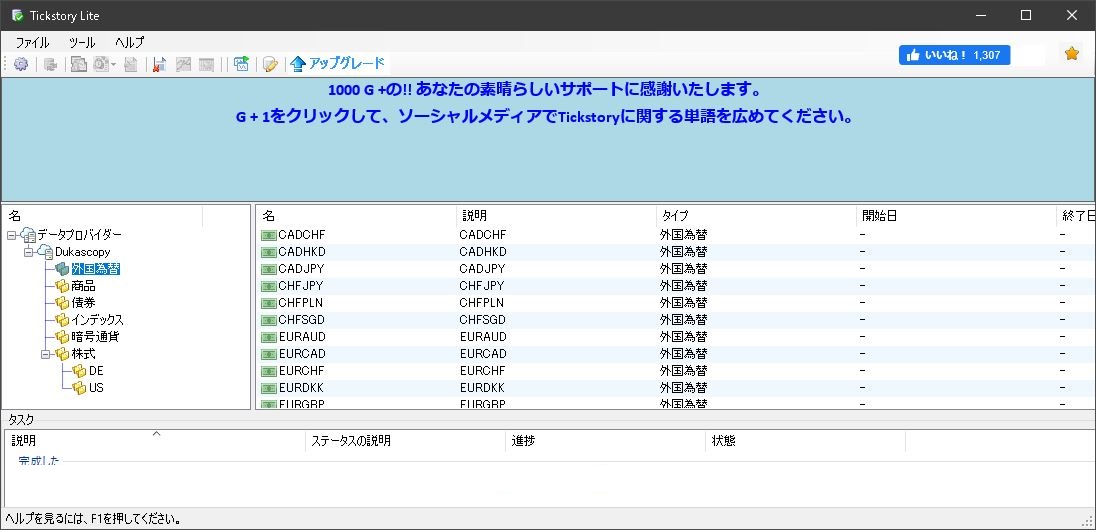Screen dimensions: 1096x530
Task: Click the 進捗 column header
Action: click(605, 441)
